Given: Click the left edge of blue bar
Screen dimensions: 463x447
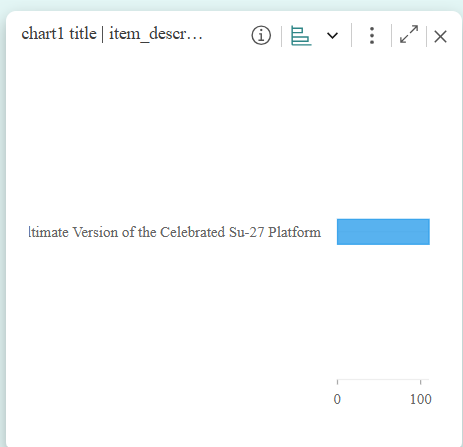Looking at the screenshot, I should pos(338,232).
